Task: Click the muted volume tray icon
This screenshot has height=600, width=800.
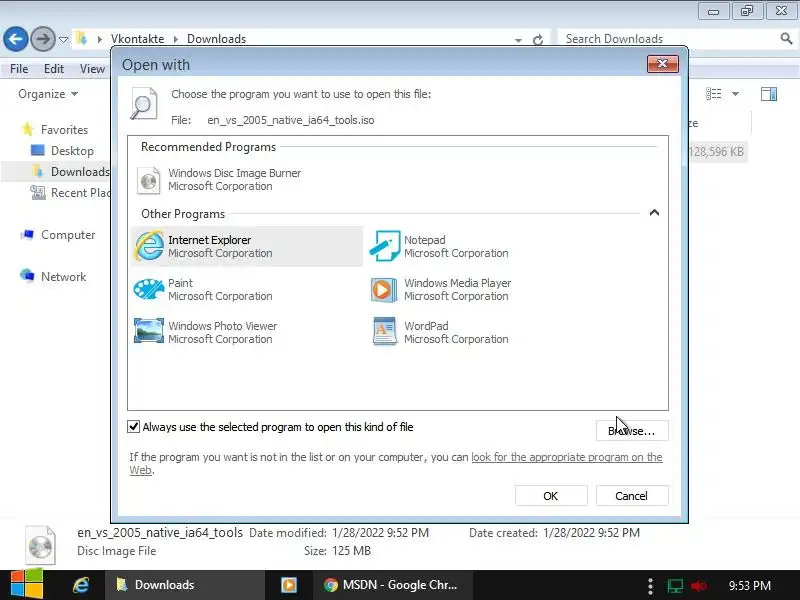Action: tap(699, 586)
